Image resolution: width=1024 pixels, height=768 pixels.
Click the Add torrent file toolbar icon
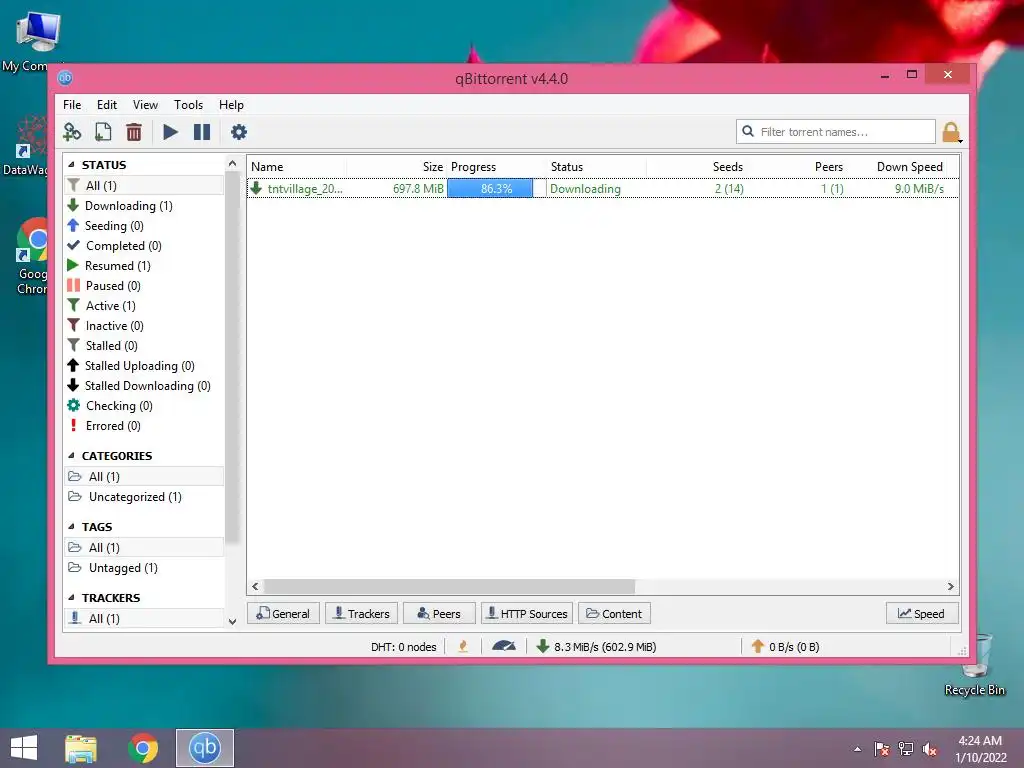click(103, 132)
